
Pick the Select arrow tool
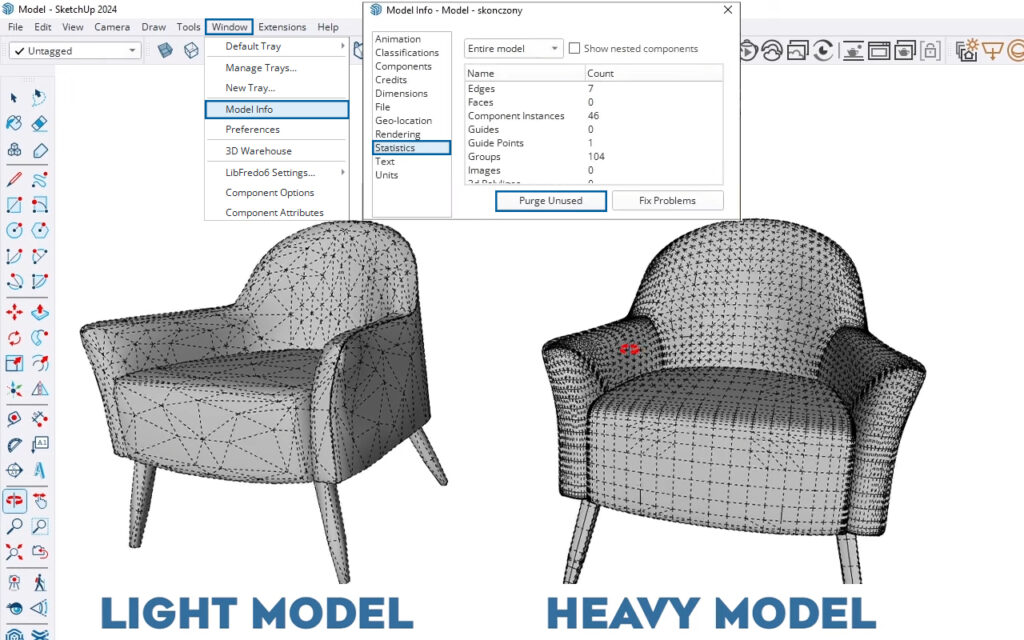pyautogui.click(x=14, y=97)
